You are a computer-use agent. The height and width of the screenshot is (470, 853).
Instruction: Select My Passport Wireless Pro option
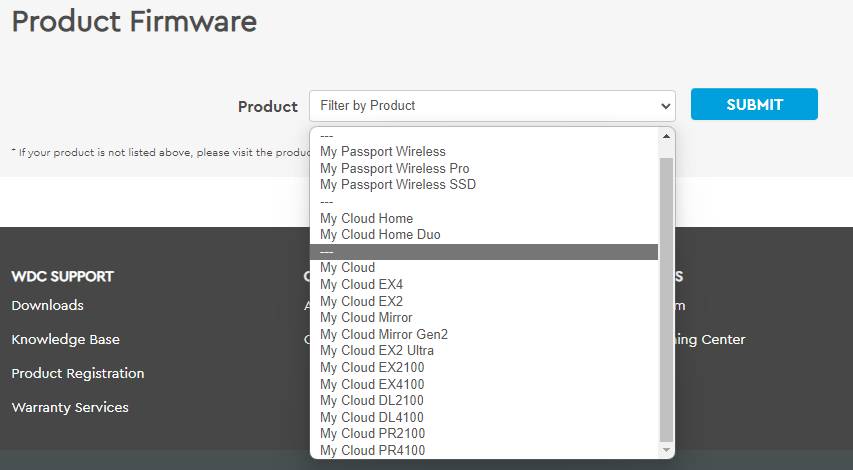point(484,168)
